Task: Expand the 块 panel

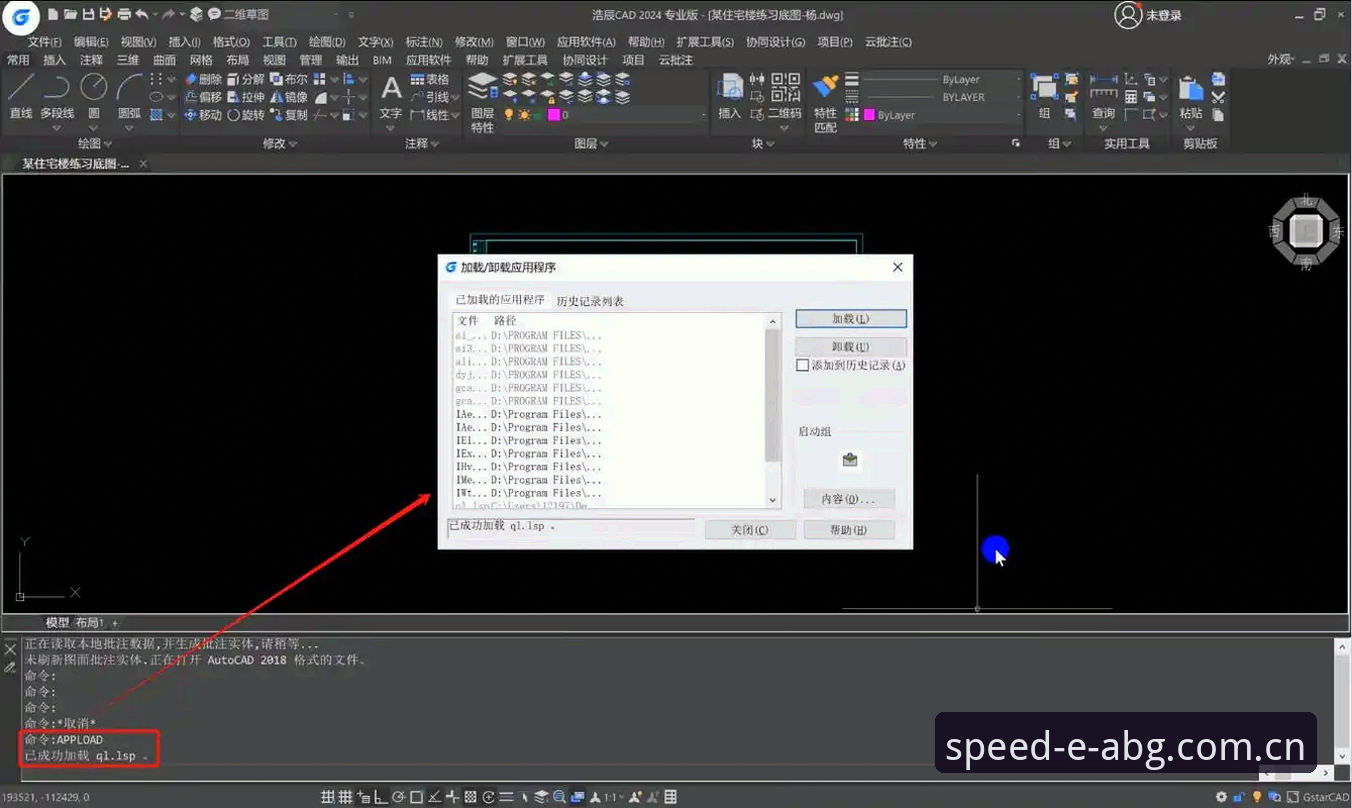Action: (762, 144)
